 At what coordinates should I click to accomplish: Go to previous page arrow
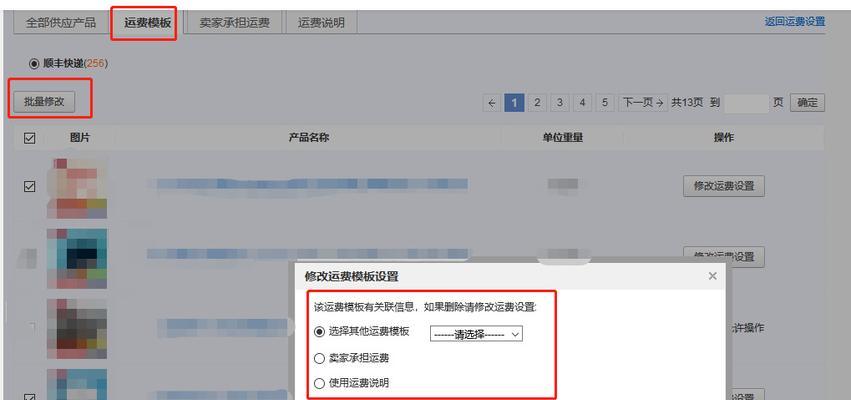[492, 103]
